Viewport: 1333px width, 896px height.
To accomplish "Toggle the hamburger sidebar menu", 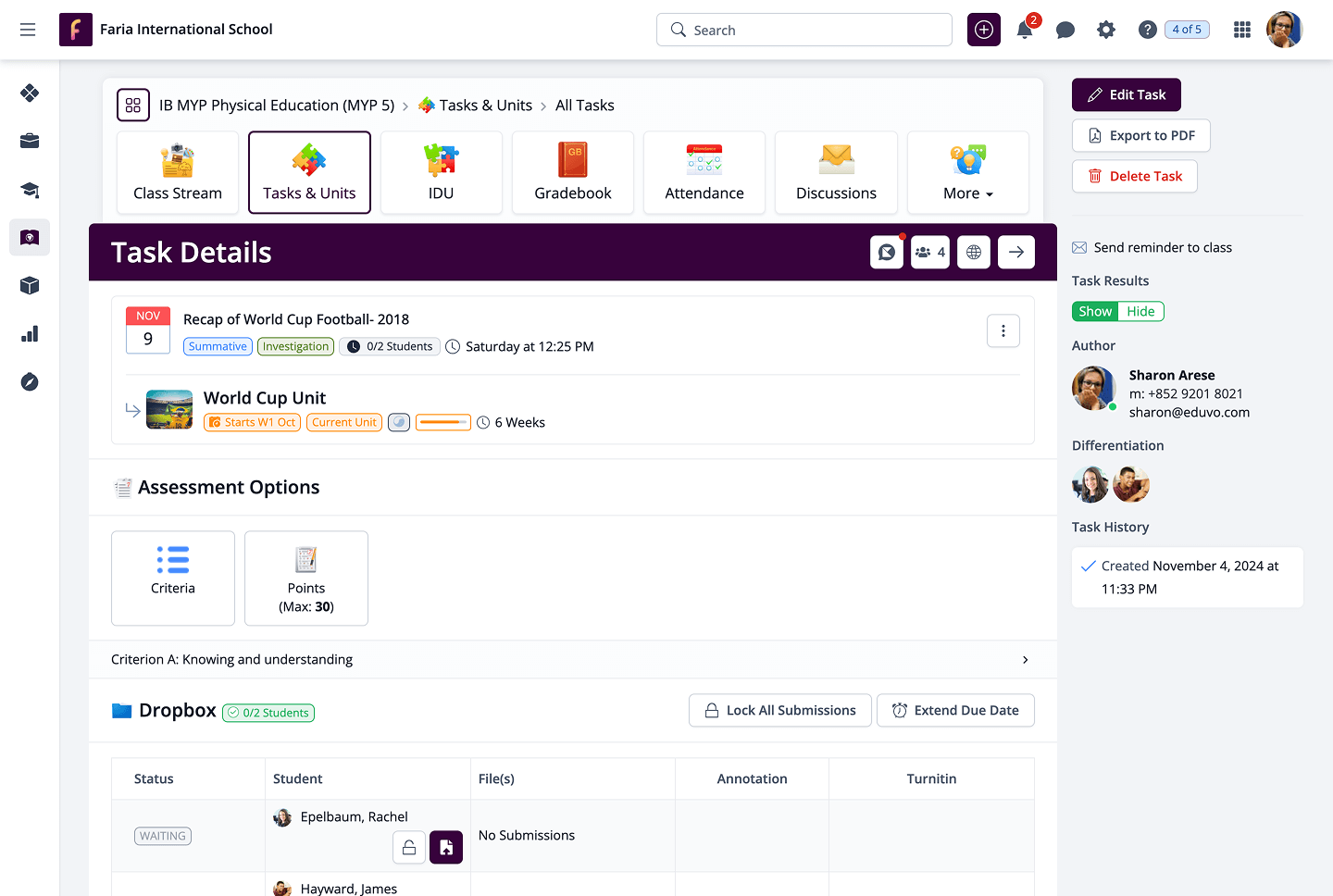I will (28, 30).
